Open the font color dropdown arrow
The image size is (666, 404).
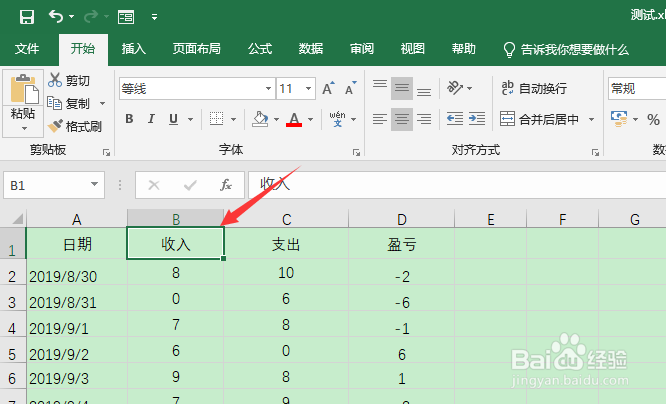tap(310, 119)
